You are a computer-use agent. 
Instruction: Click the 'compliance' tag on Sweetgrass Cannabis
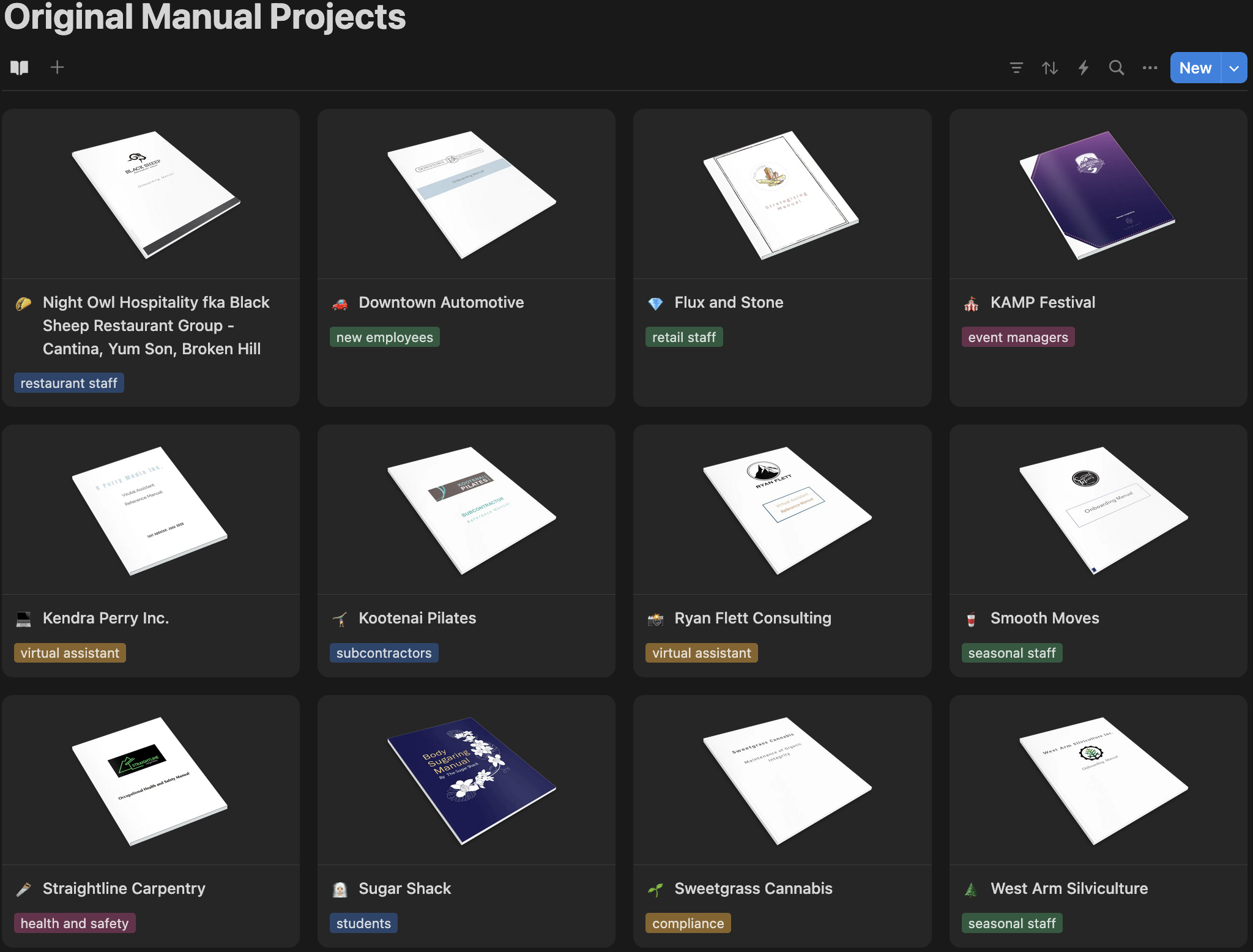(x=688, y=923)
